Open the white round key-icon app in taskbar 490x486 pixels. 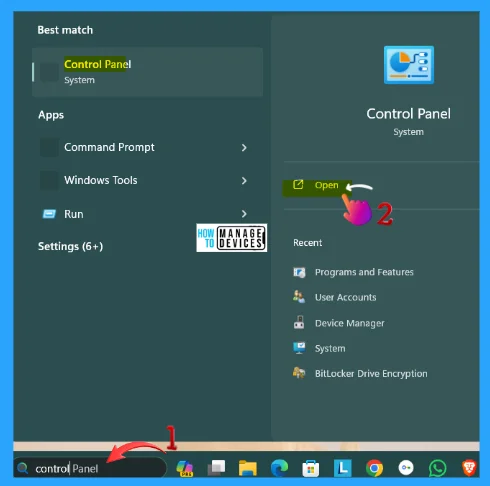tap(406, 468)
